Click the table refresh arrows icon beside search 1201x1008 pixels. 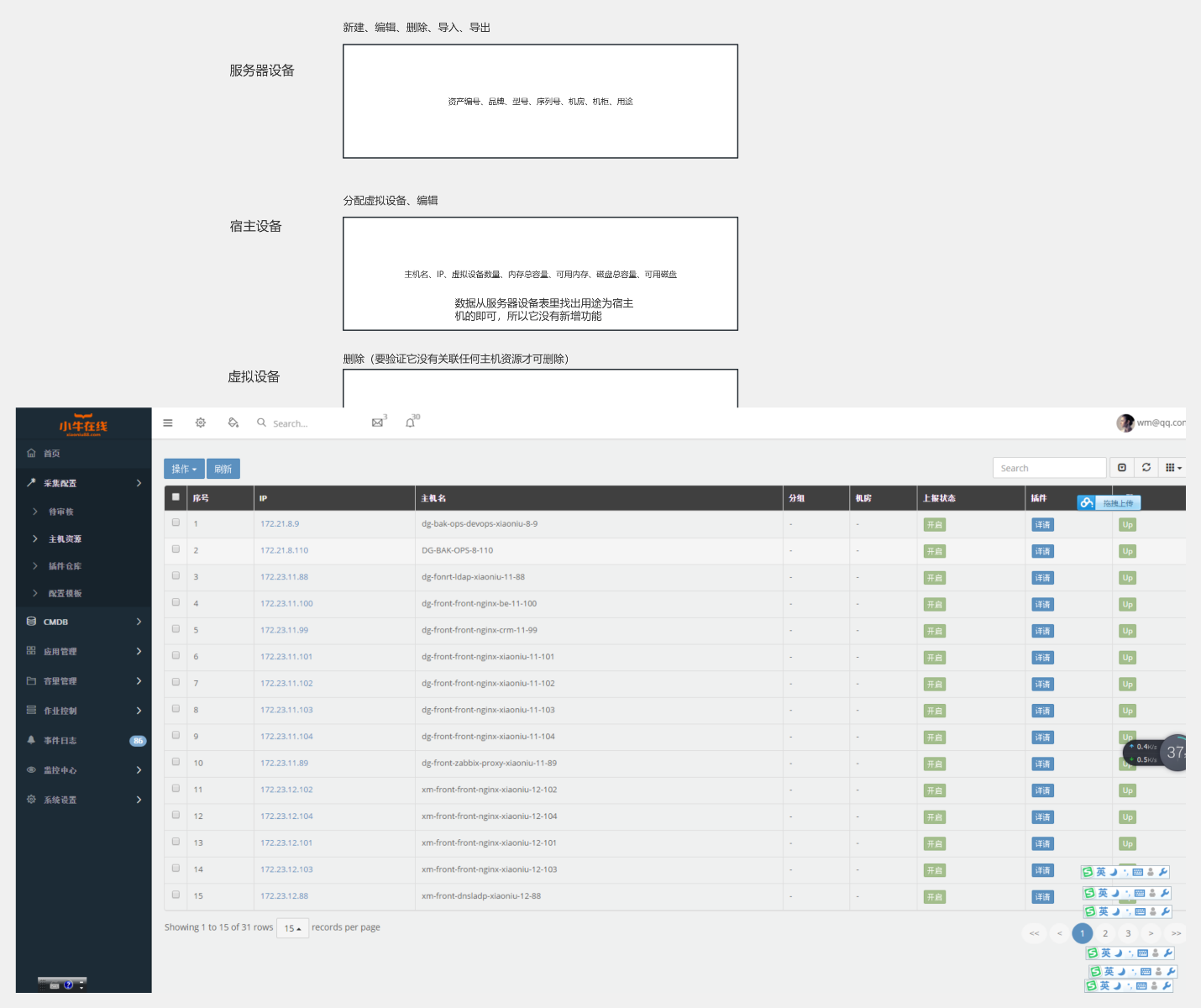coord(1146,468)
